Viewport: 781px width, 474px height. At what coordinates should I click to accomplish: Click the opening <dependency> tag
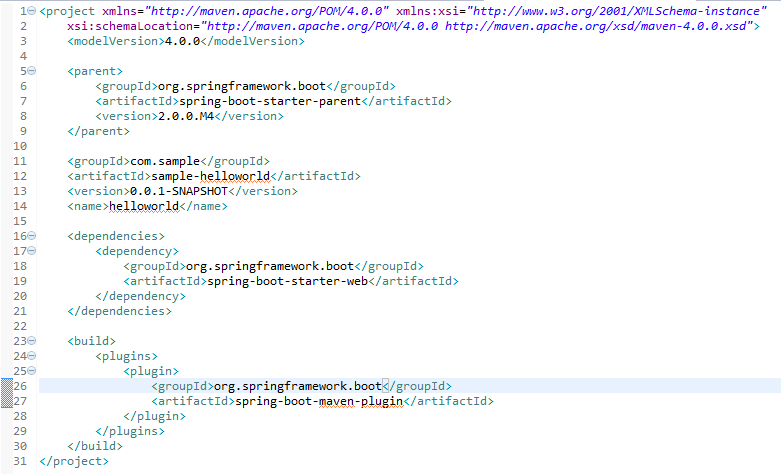137,251
